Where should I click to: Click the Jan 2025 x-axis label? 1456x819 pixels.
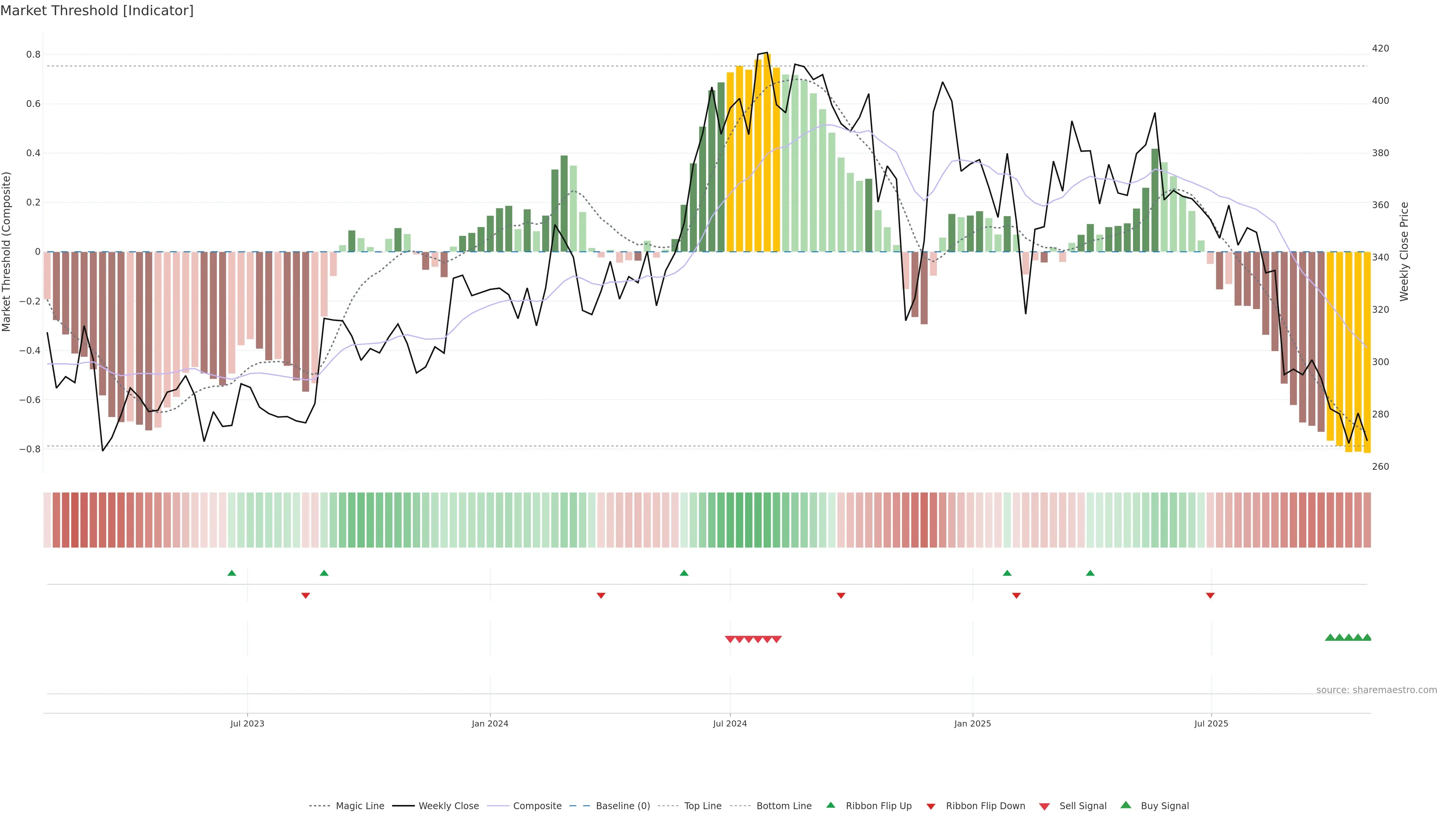point(972,723)
